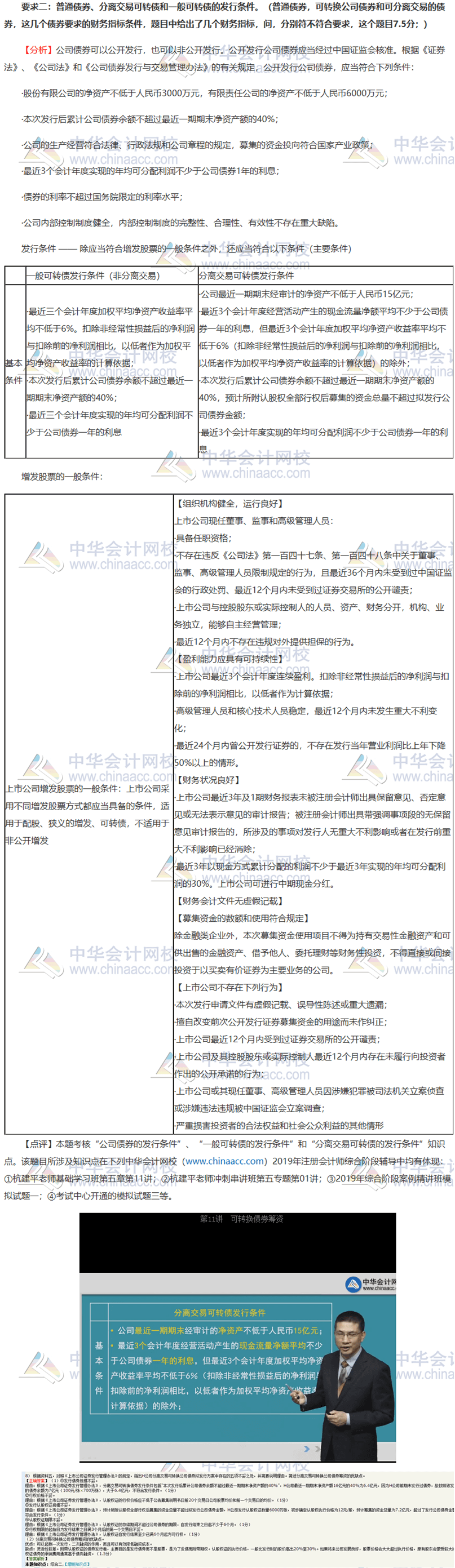
Task: Click the 【盈利能力应具有可持续性】 heading
Action: (x=229, y=659)
